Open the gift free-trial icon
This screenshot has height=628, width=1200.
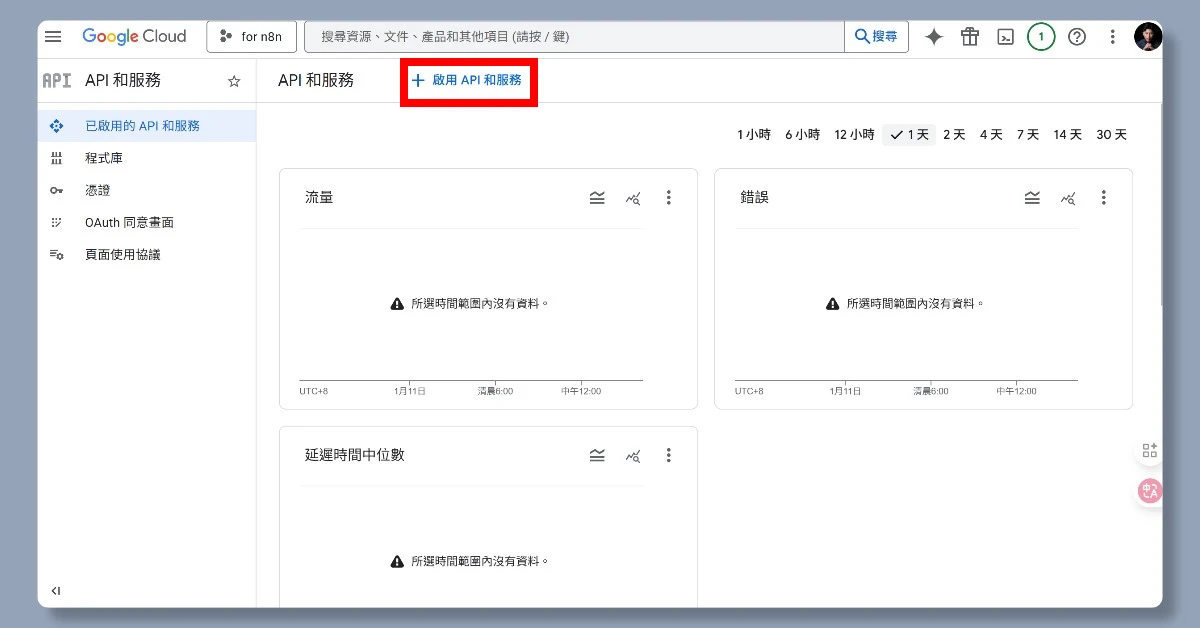click(x=970, y=37)
